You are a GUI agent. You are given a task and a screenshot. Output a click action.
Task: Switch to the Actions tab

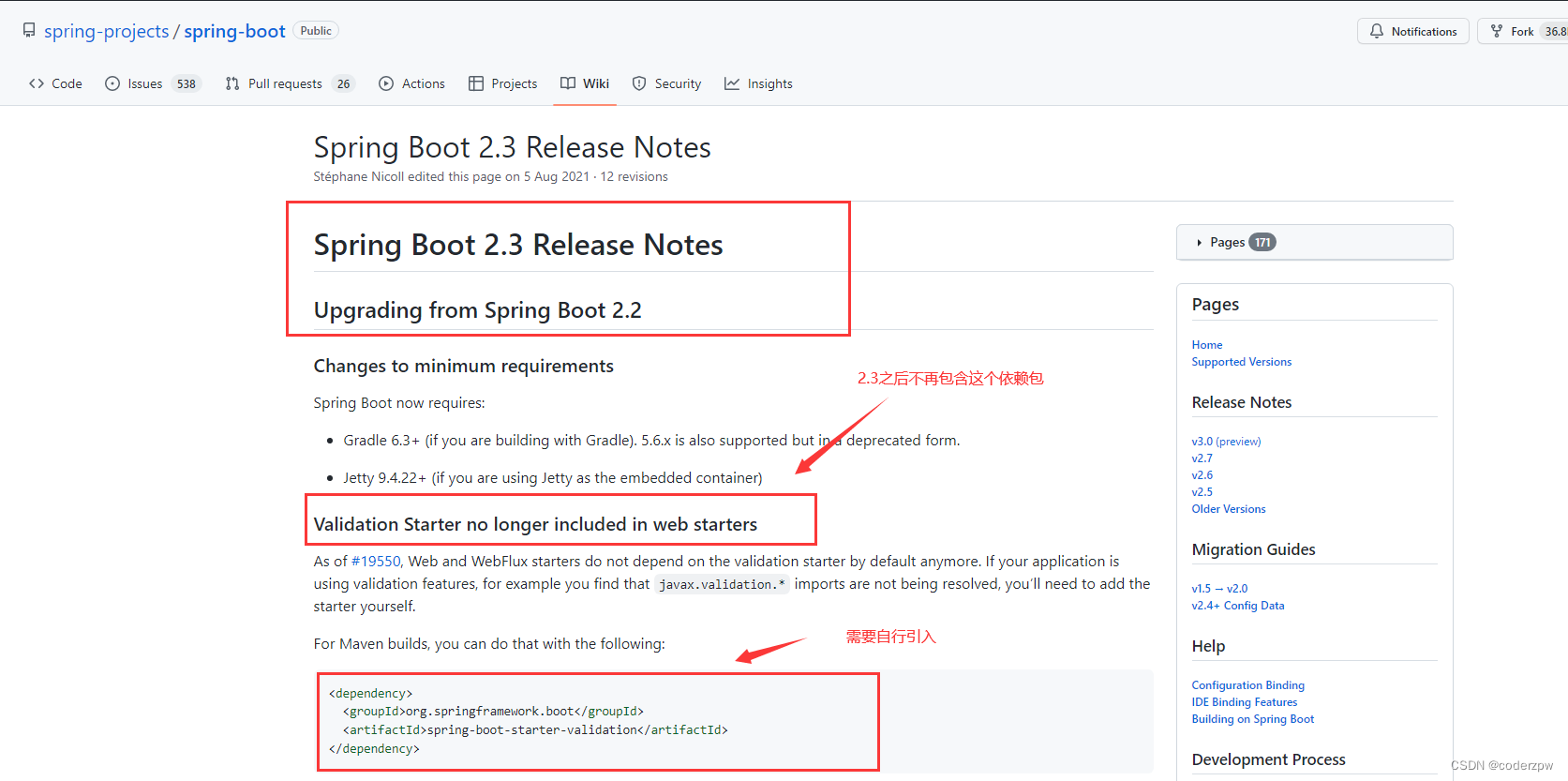[411, 83]
